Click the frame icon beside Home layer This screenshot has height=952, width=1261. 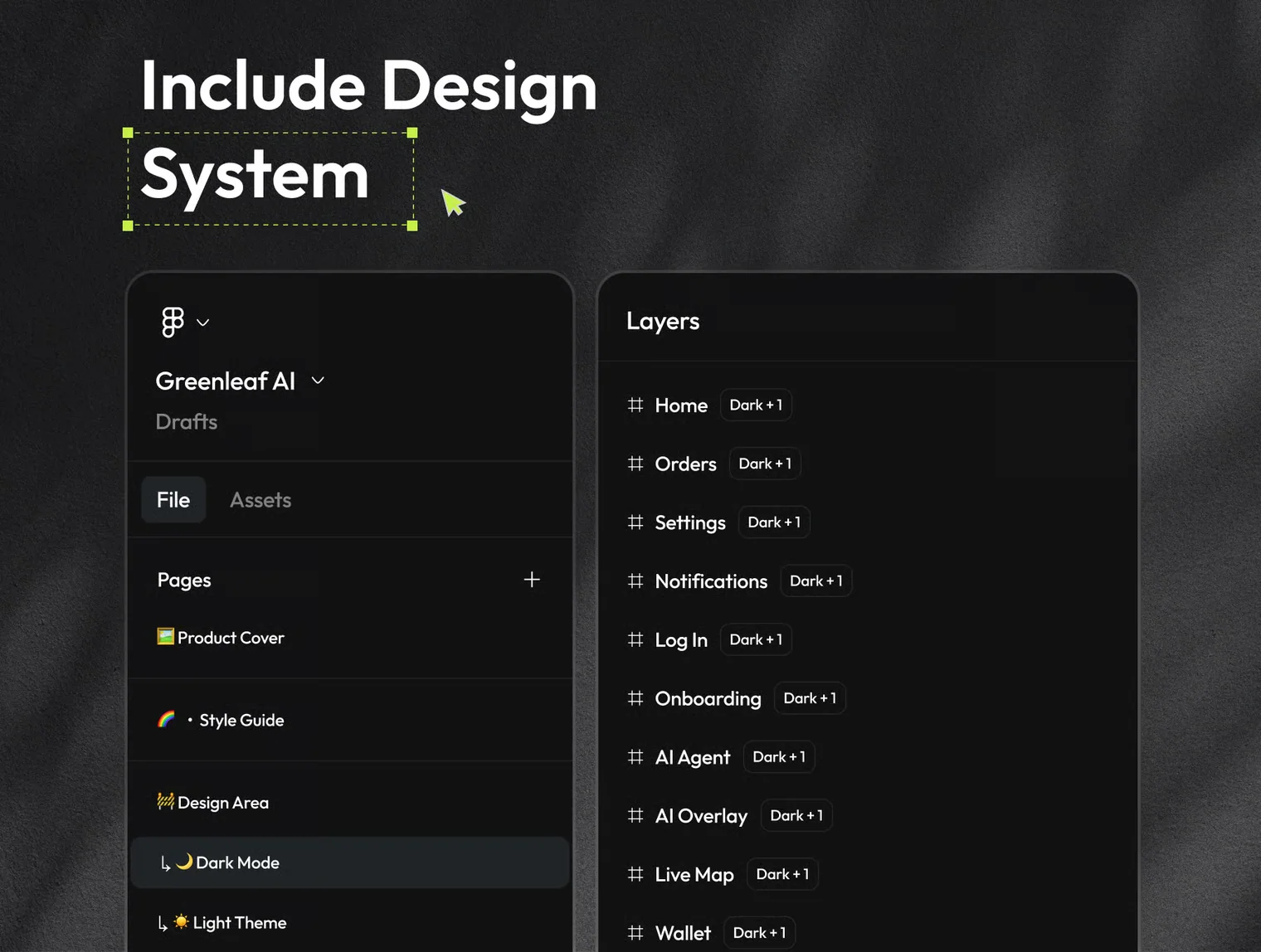point(635,405)
